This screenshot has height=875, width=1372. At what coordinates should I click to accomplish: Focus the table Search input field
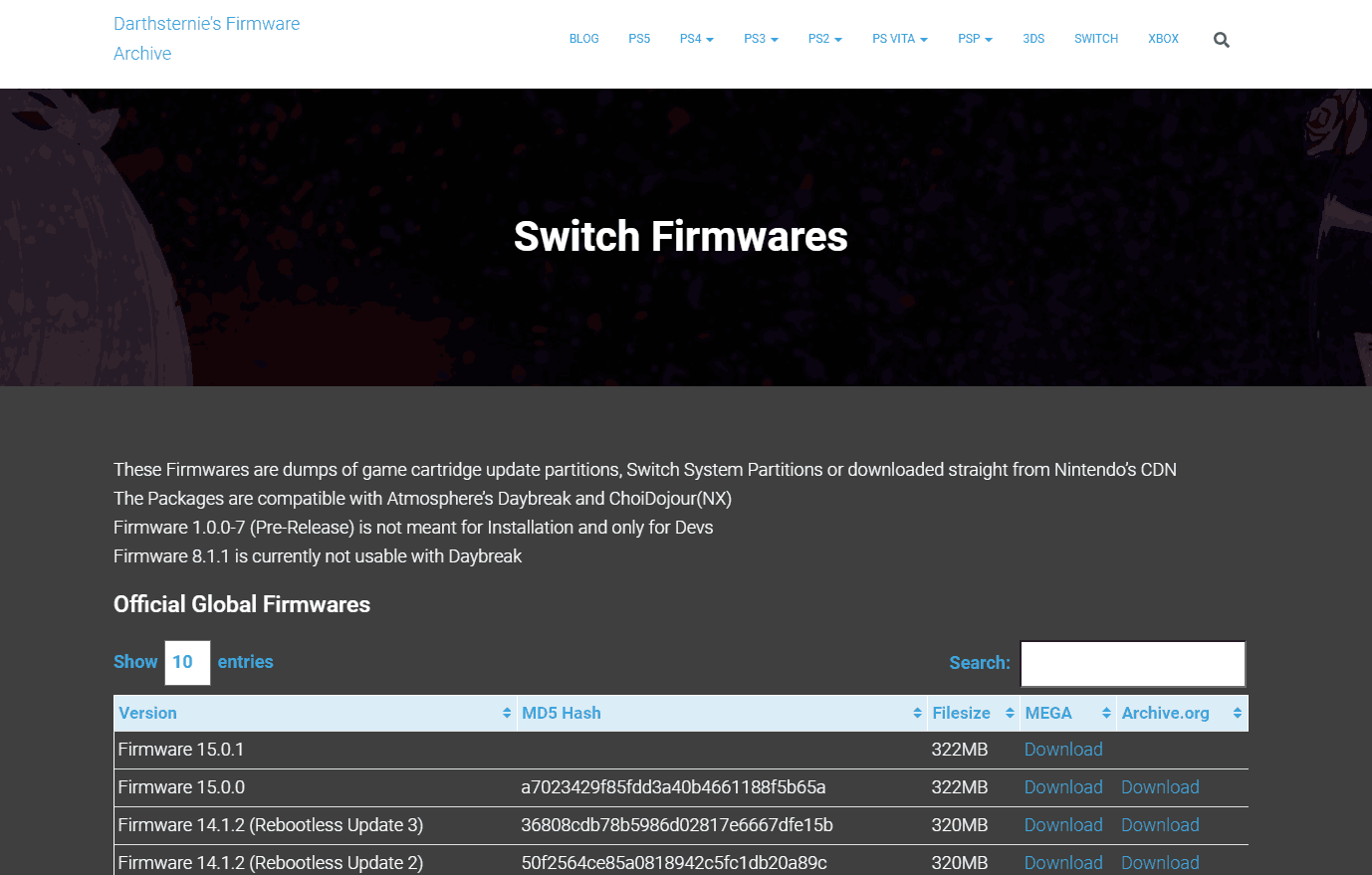[x=1133, y=664]
